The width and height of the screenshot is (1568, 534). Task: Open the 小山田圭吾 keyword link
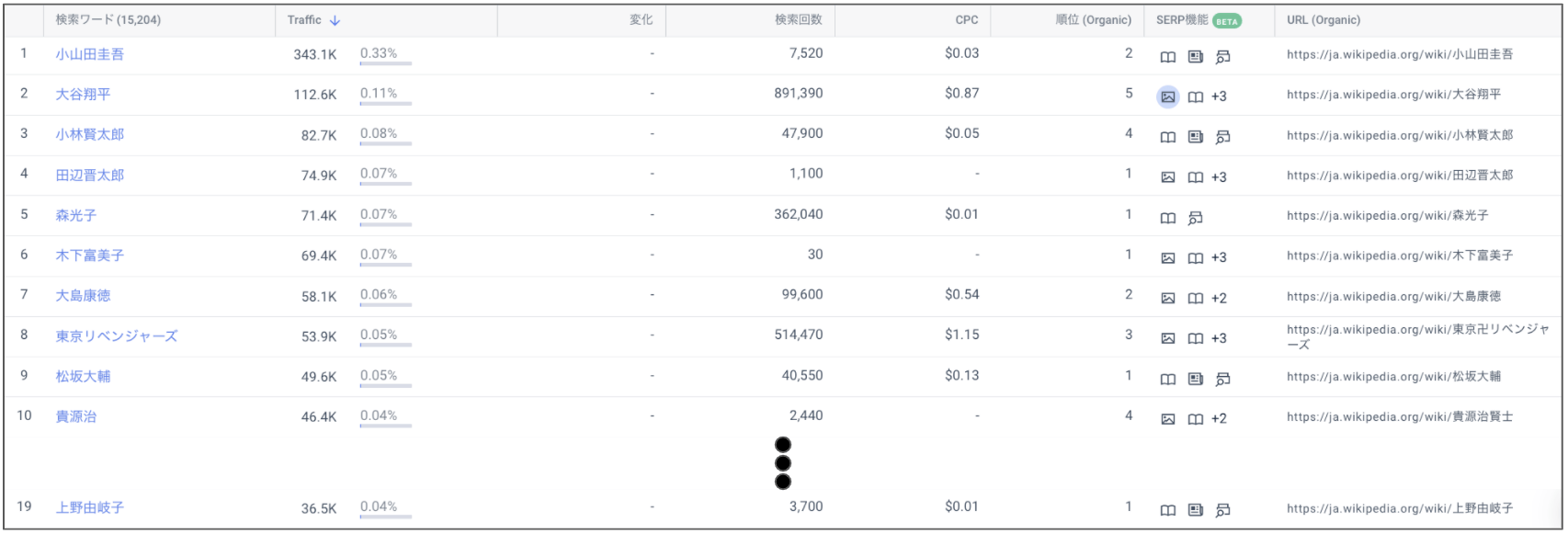(x=89, y=54)
